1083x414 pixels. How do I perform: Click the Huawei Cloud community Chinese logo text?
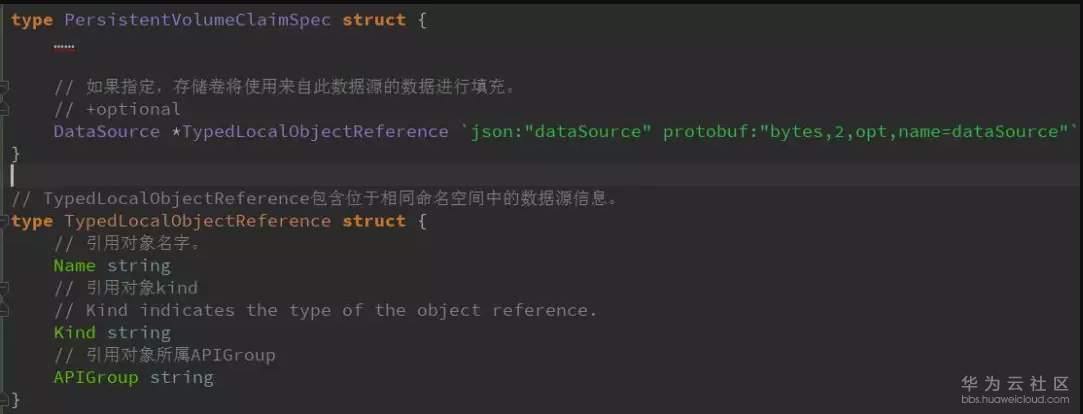[x=1014, y=383]
